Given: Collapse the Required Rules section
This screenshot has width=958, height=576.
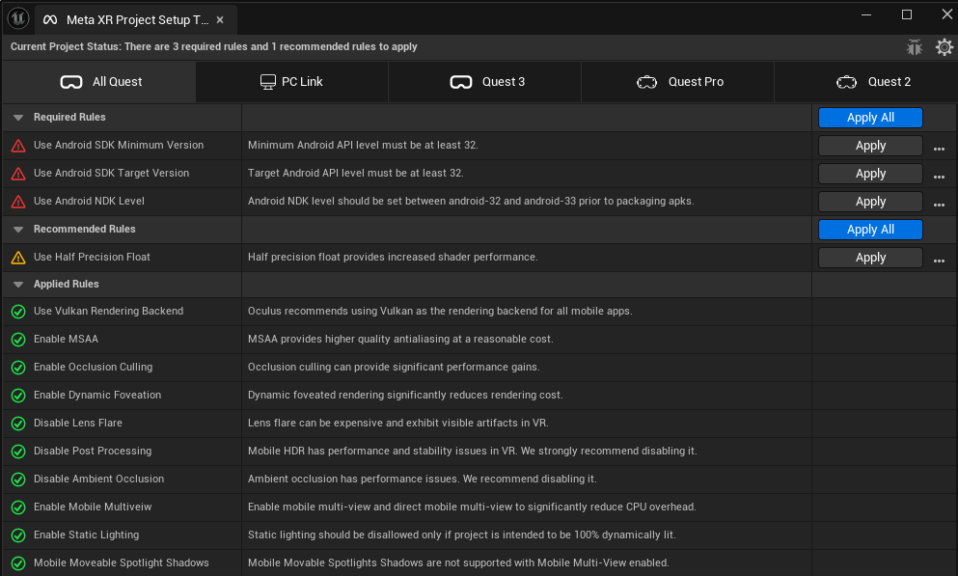Looking at the screenshot, I should [x=18, y=117].
